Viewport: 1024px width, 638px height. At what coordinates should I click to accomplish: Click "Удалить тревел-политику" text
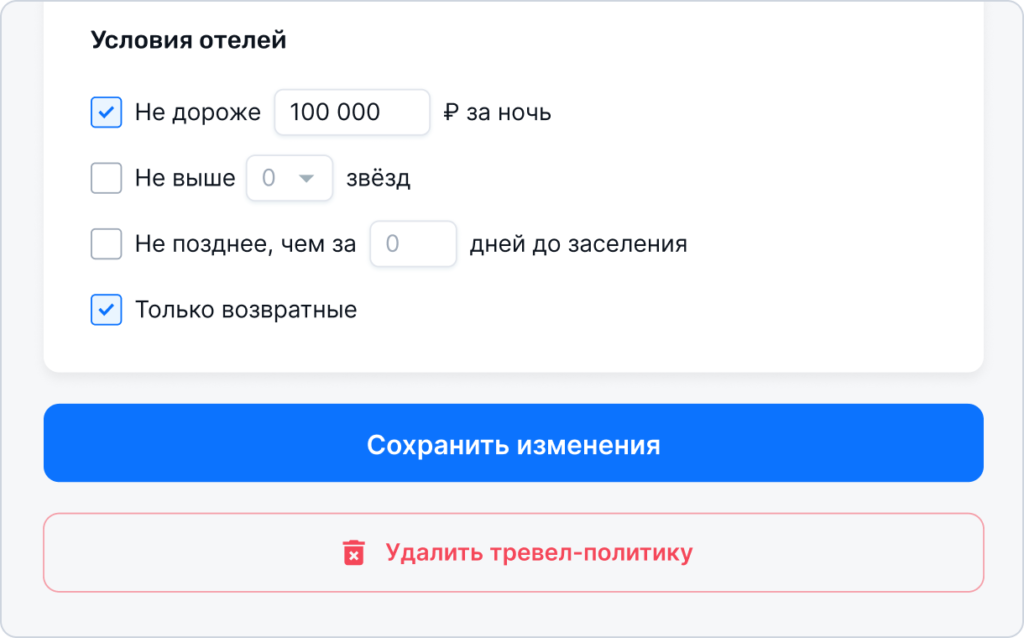(539, 552)
